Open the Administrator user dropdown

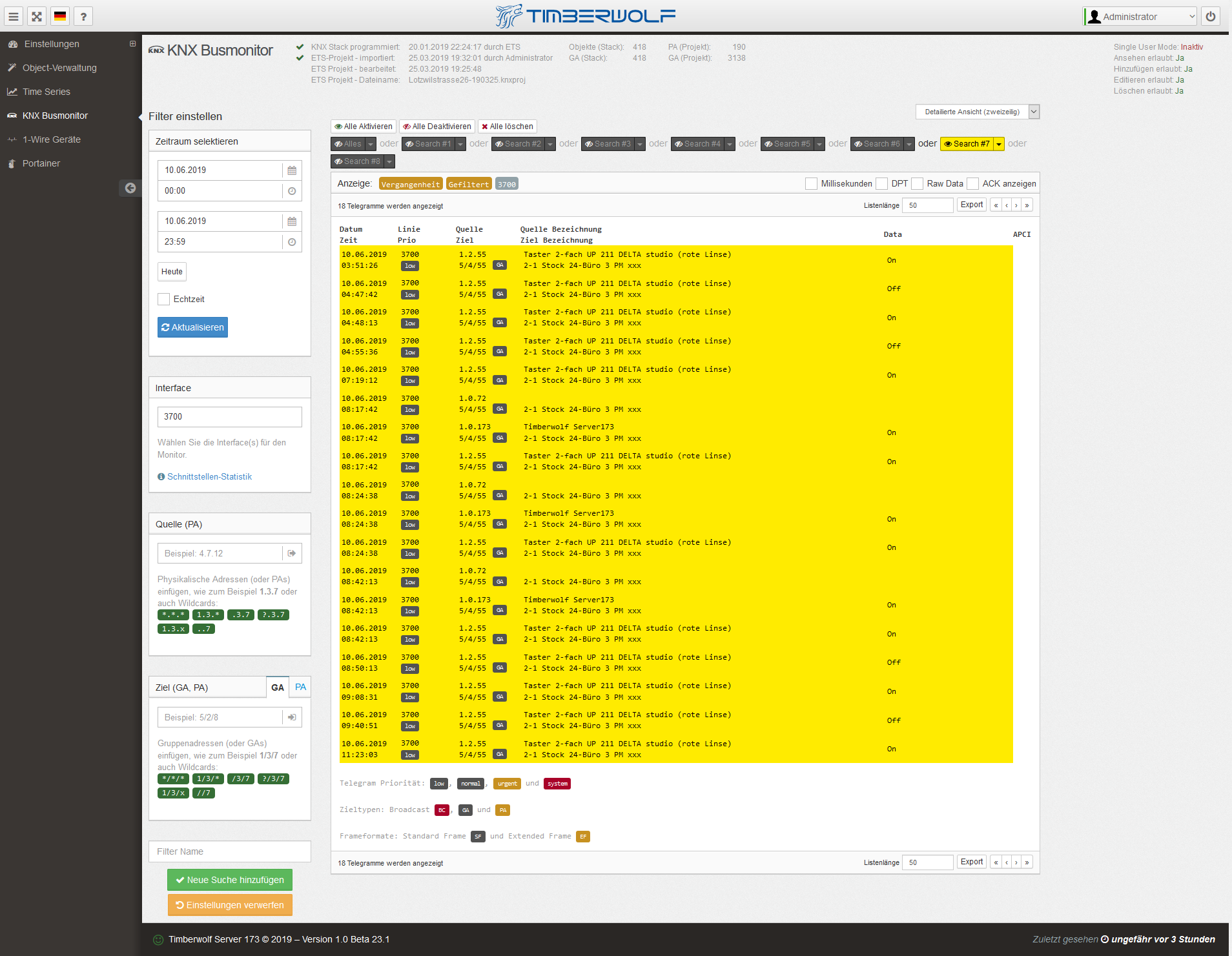1140,17
